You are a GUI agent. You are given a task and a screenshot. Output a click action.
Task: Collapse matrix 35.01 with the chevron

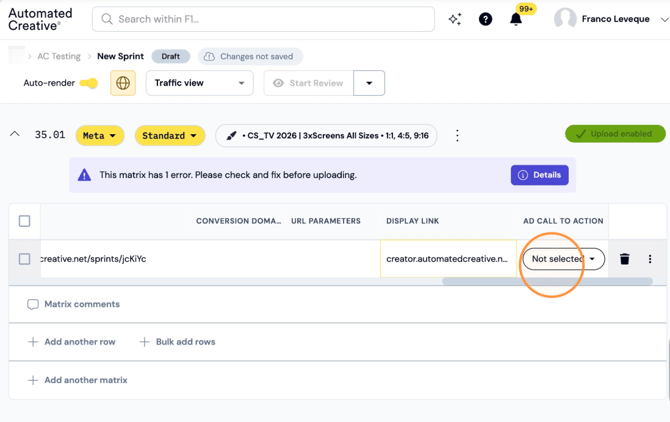15,134
